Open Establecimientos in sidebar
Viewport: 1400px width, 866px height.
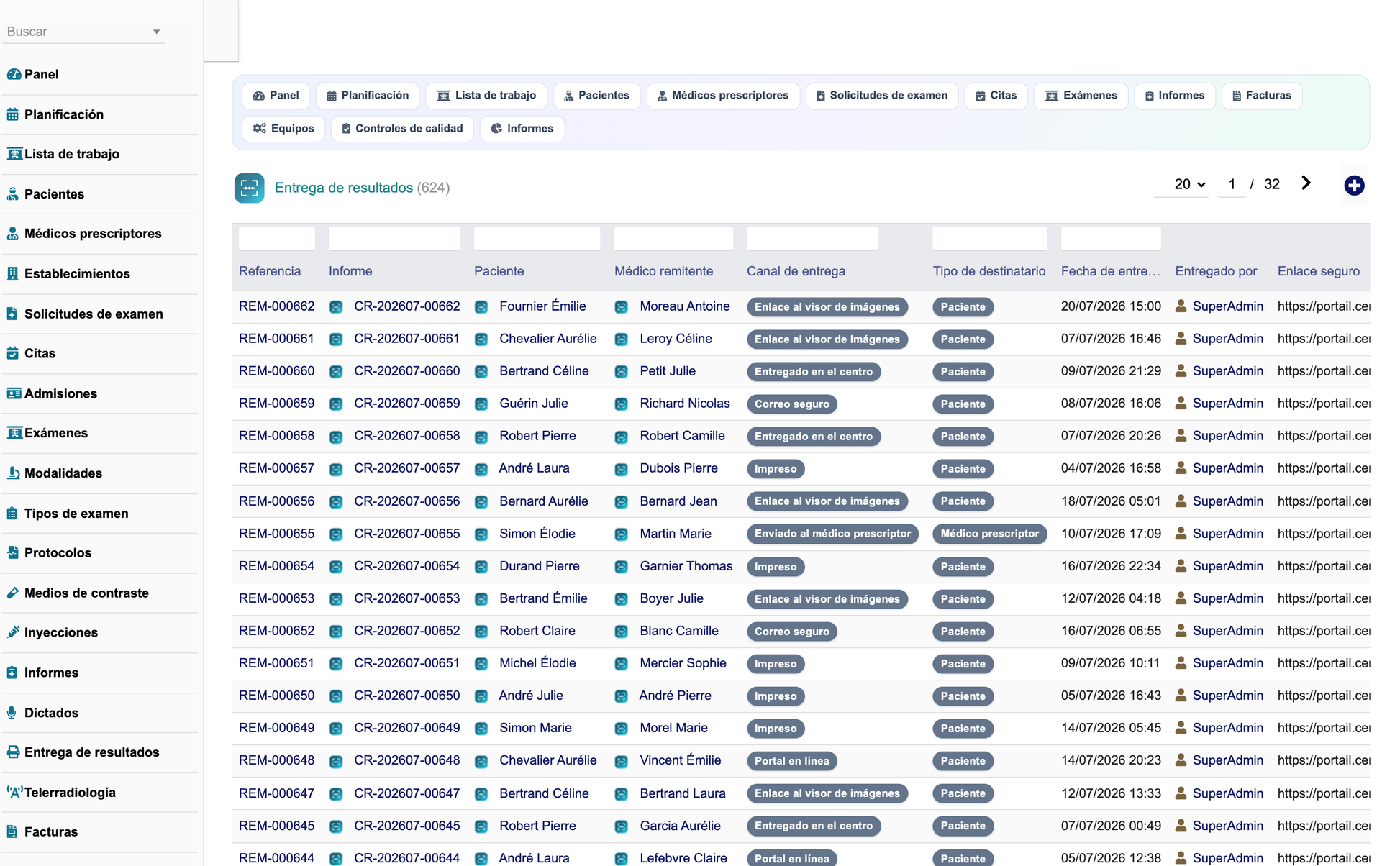coord(77,274)
